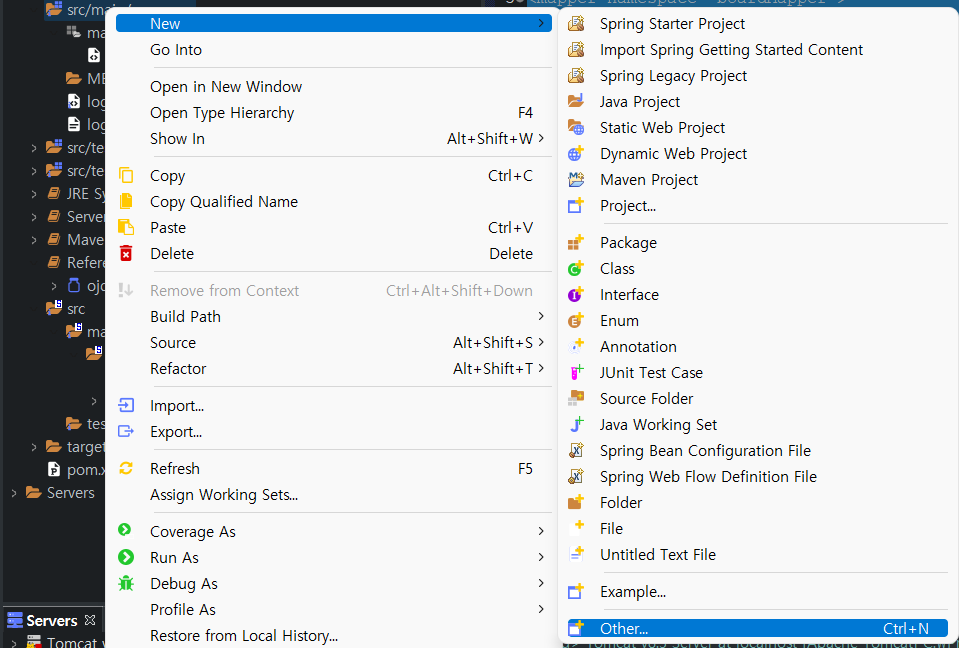
Task: Click the red Delete icon
Action: (x=126, y=253)
